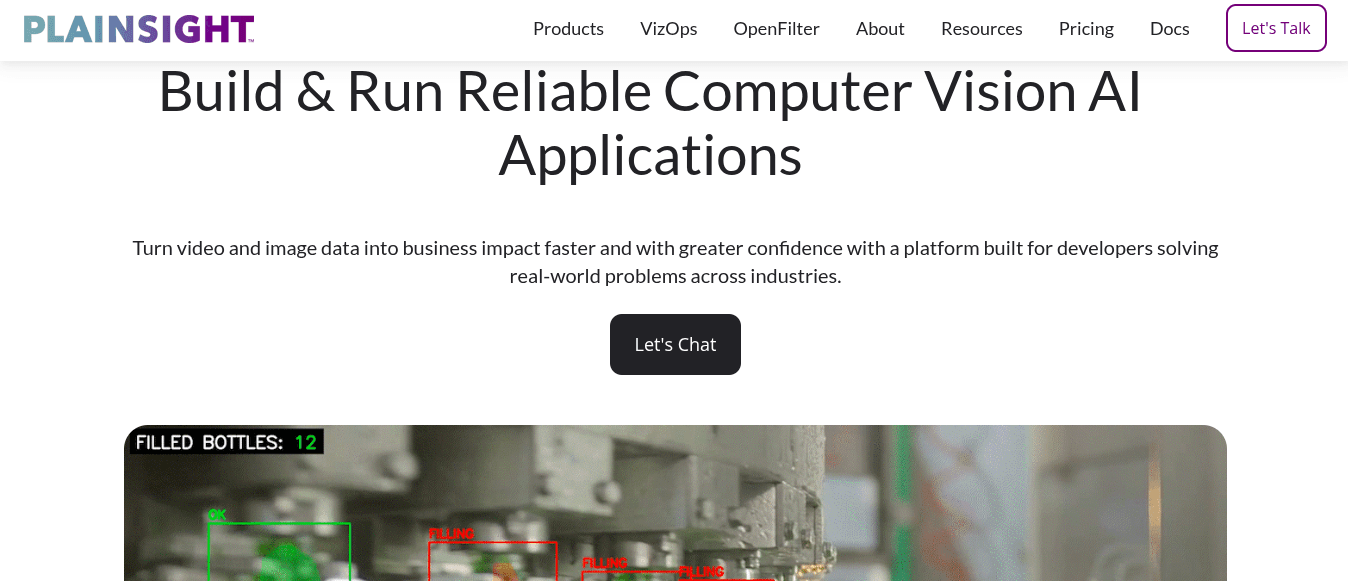Screen dimensions: 1348x581
Task: Open the About menu
Action: point(880,29)
